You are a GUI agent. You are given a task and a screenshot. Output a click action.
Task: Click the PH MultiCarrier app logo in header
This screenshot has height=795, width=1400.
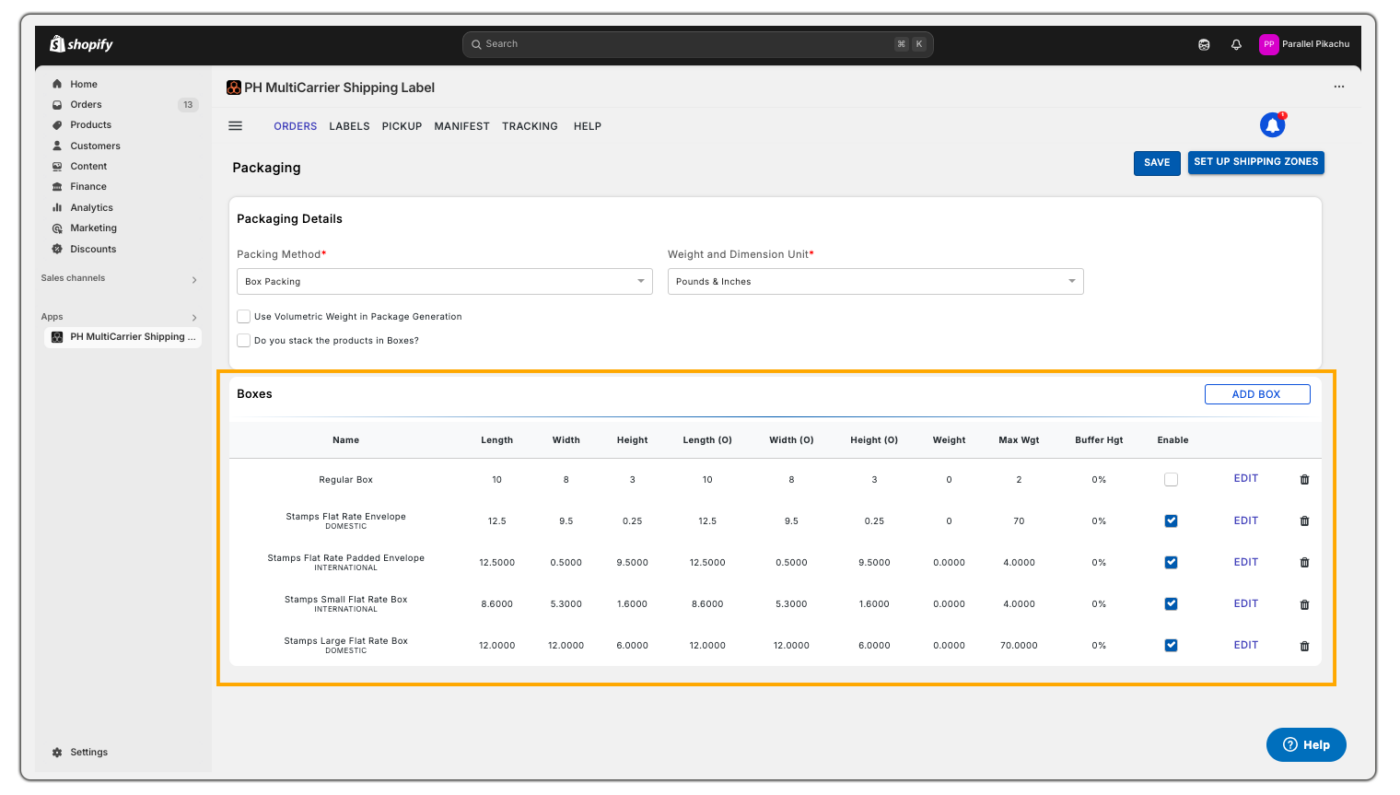pyautogui.click(x=234, y=88)
